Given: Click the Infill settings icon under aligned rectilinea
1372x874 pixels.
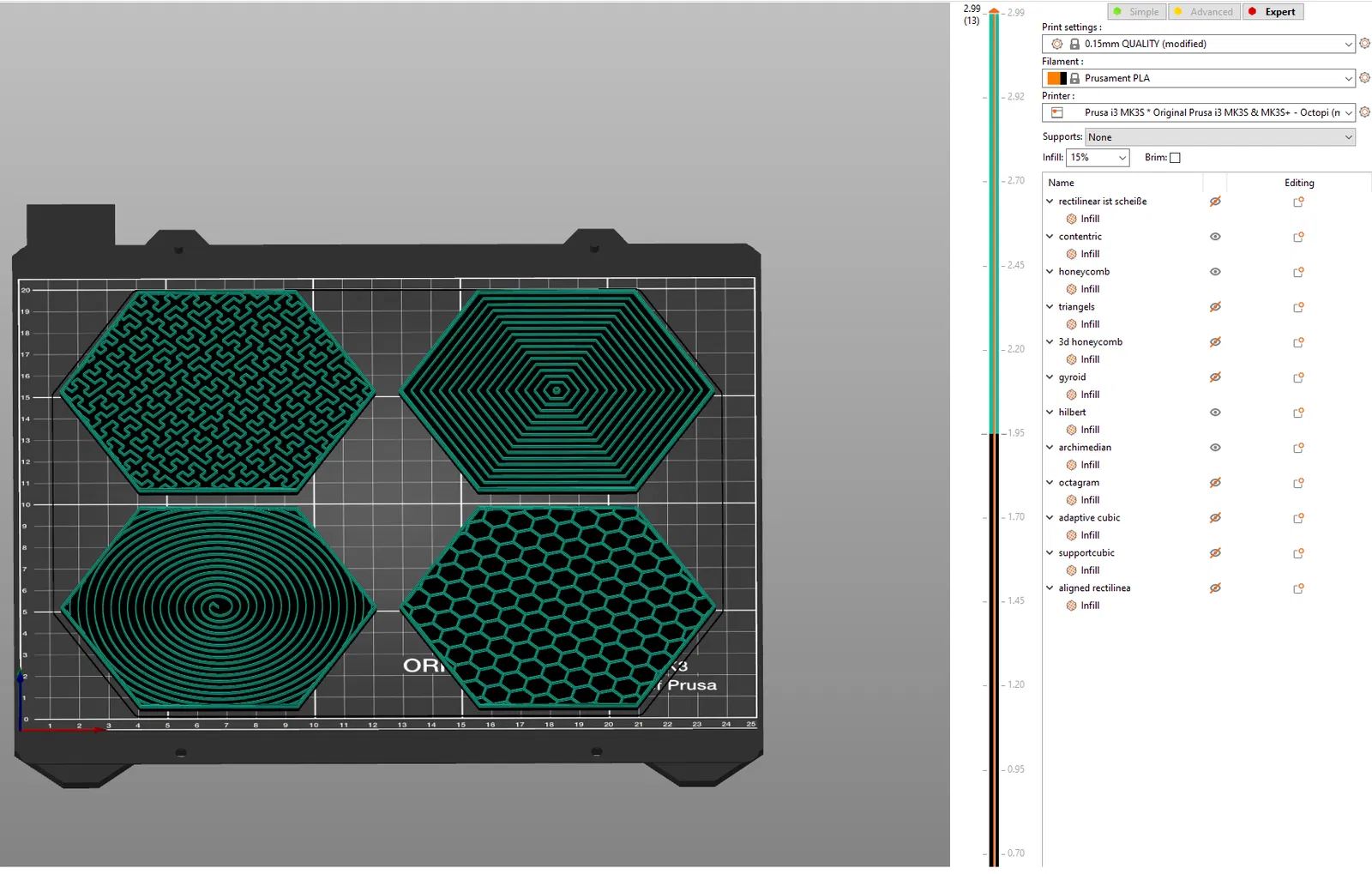Looking at the screenshot, I should point(1071,606).
